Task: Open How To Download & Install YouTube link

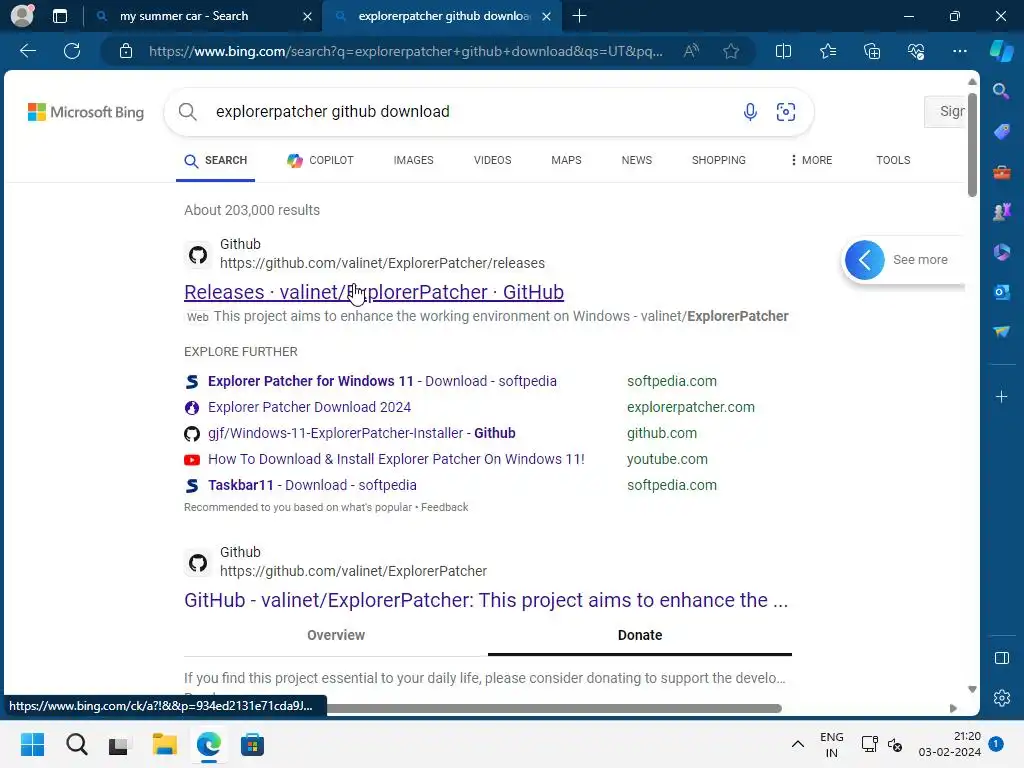Action: tap(396, 460)
